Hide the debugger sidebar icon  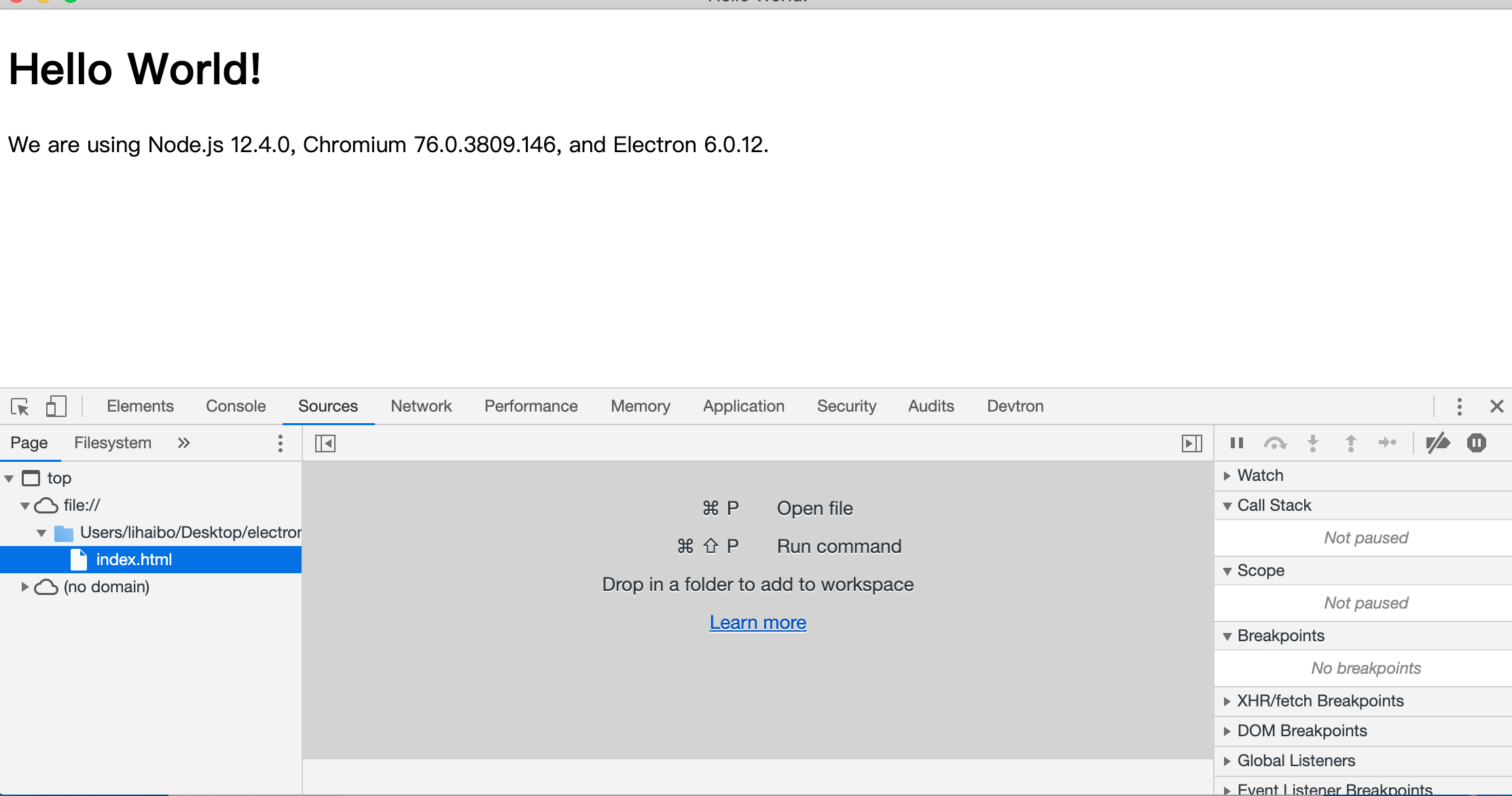coord(1191,444)
